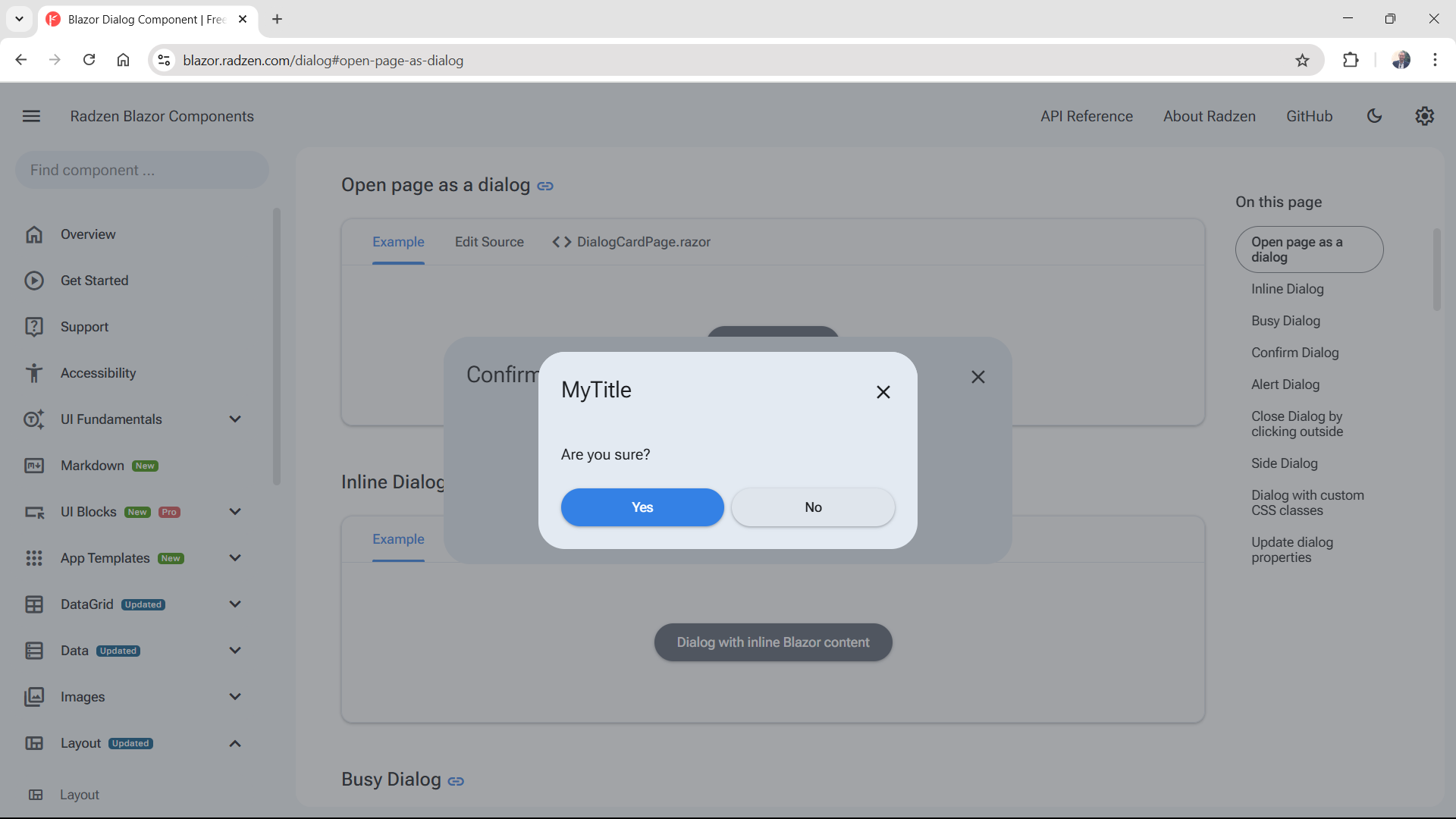Bookmark this page star icon
Screen dimensions: 1456x819
tap(1302, 60)
